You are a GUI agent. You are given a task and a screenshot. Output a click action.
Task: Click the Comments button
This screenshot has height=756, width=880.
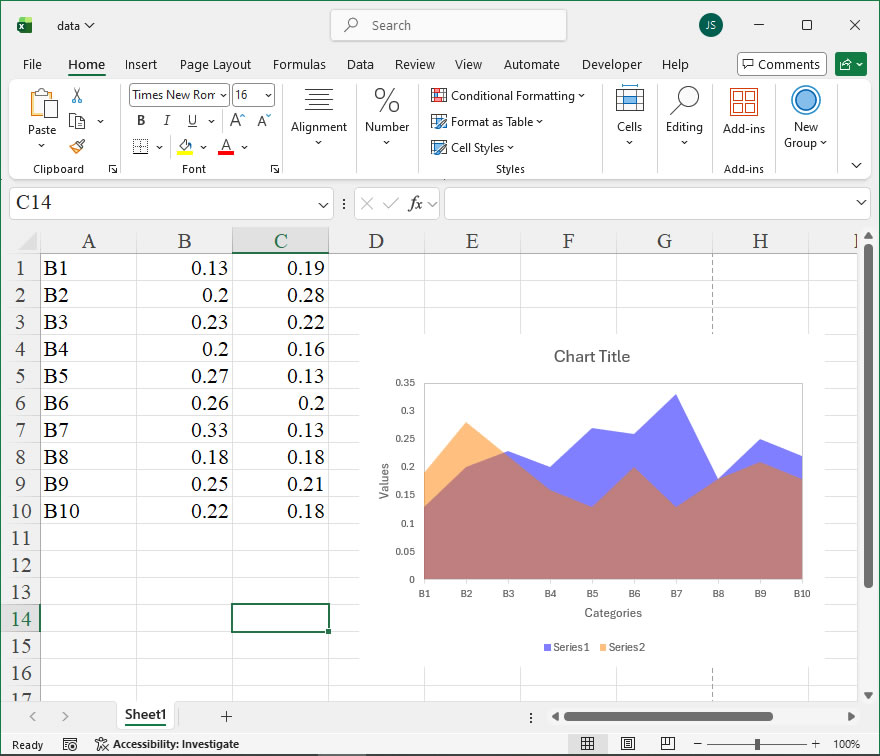[x=781, y=64]
